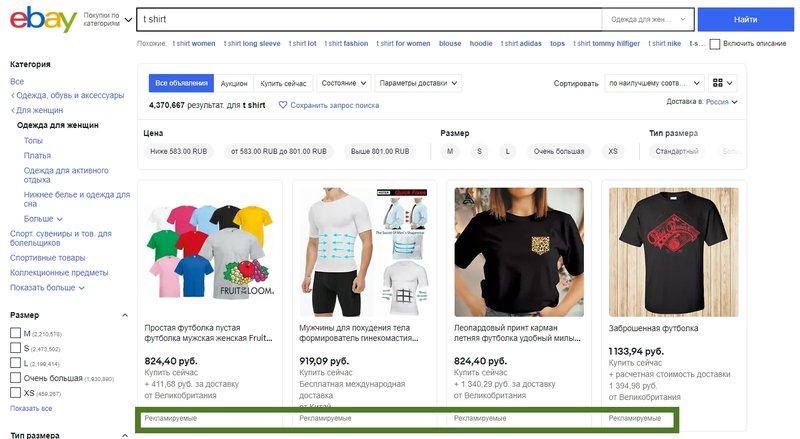Open Спортивные товары category
The image size is (800, 439).
[x=47, y=258]
